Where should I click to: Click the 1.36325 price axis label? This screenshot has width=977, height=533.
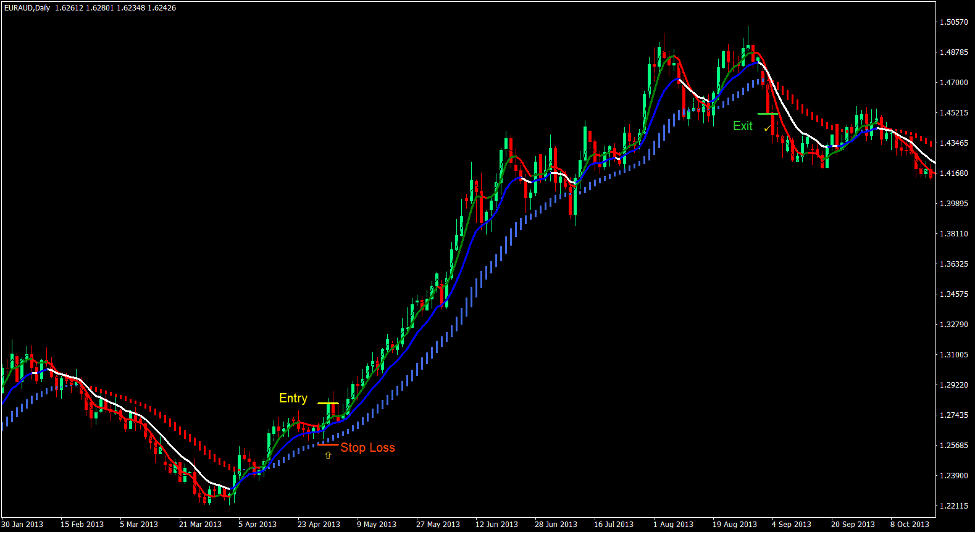pos(955,264)
